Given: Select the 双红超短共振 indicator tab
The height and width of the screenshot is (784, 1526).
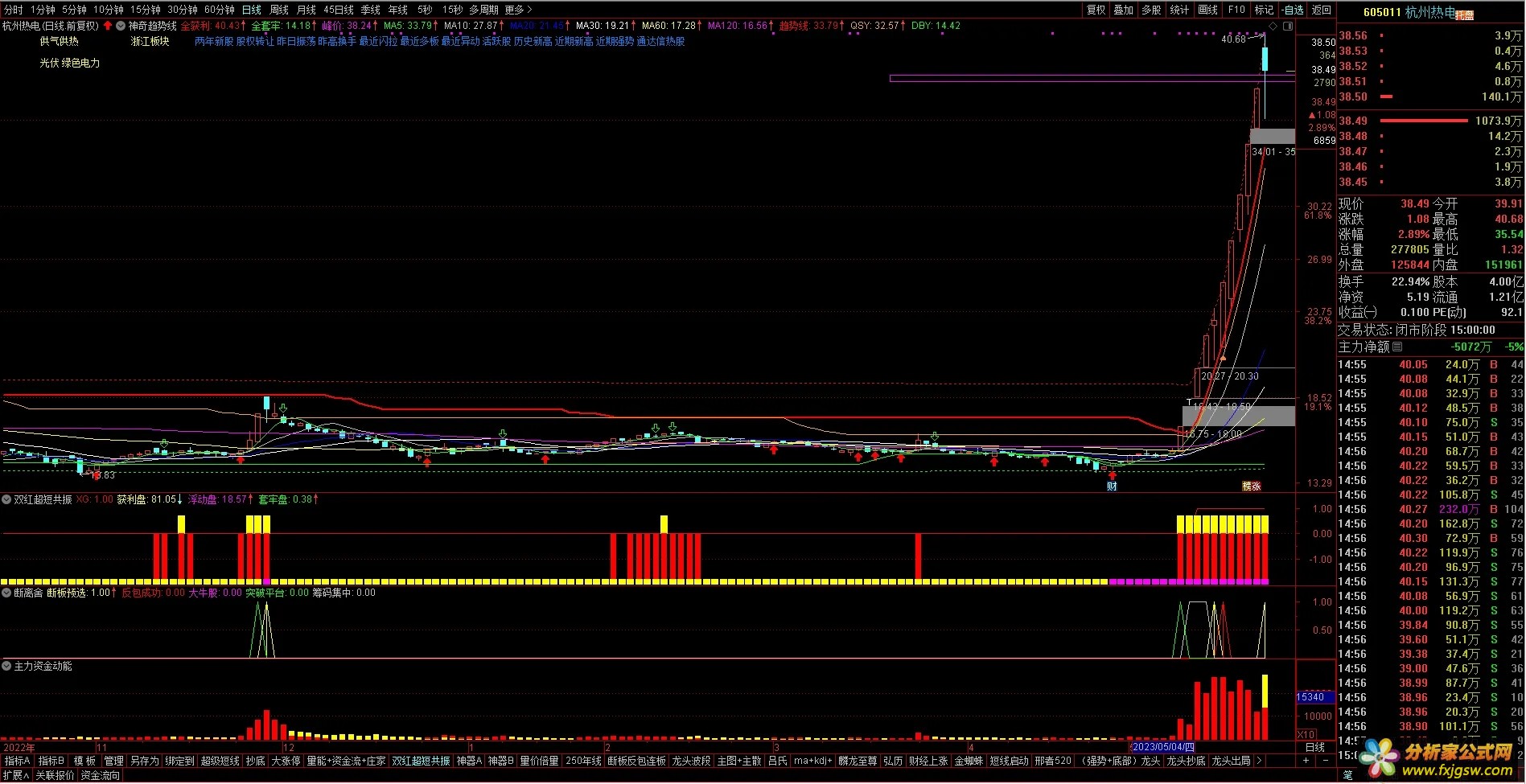Looking at the screenshot, I should pyautogui.click(x=422, y=761).
